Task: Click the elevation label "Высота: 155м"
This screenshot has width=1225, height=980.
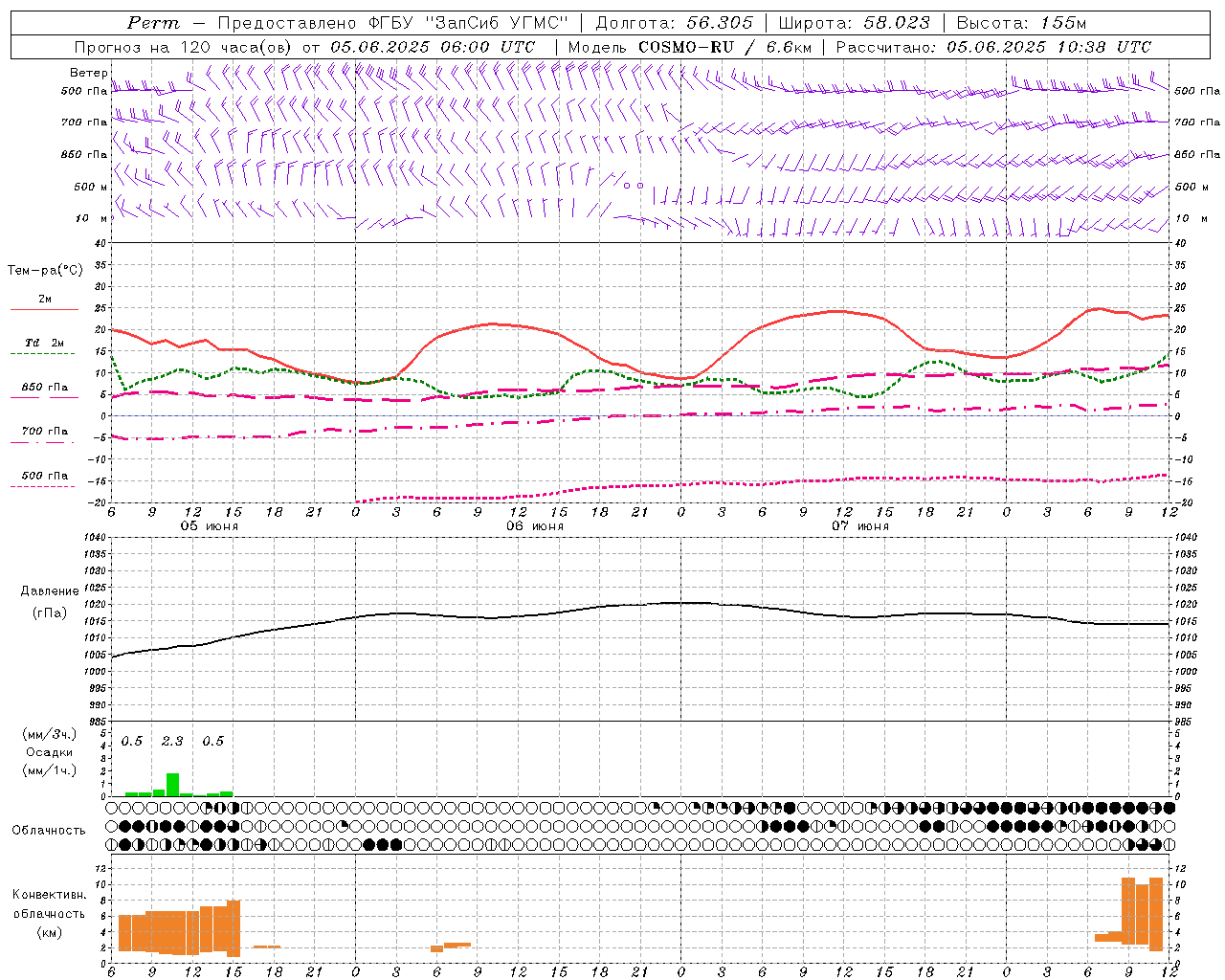Action: click(x=1021, y=23)
